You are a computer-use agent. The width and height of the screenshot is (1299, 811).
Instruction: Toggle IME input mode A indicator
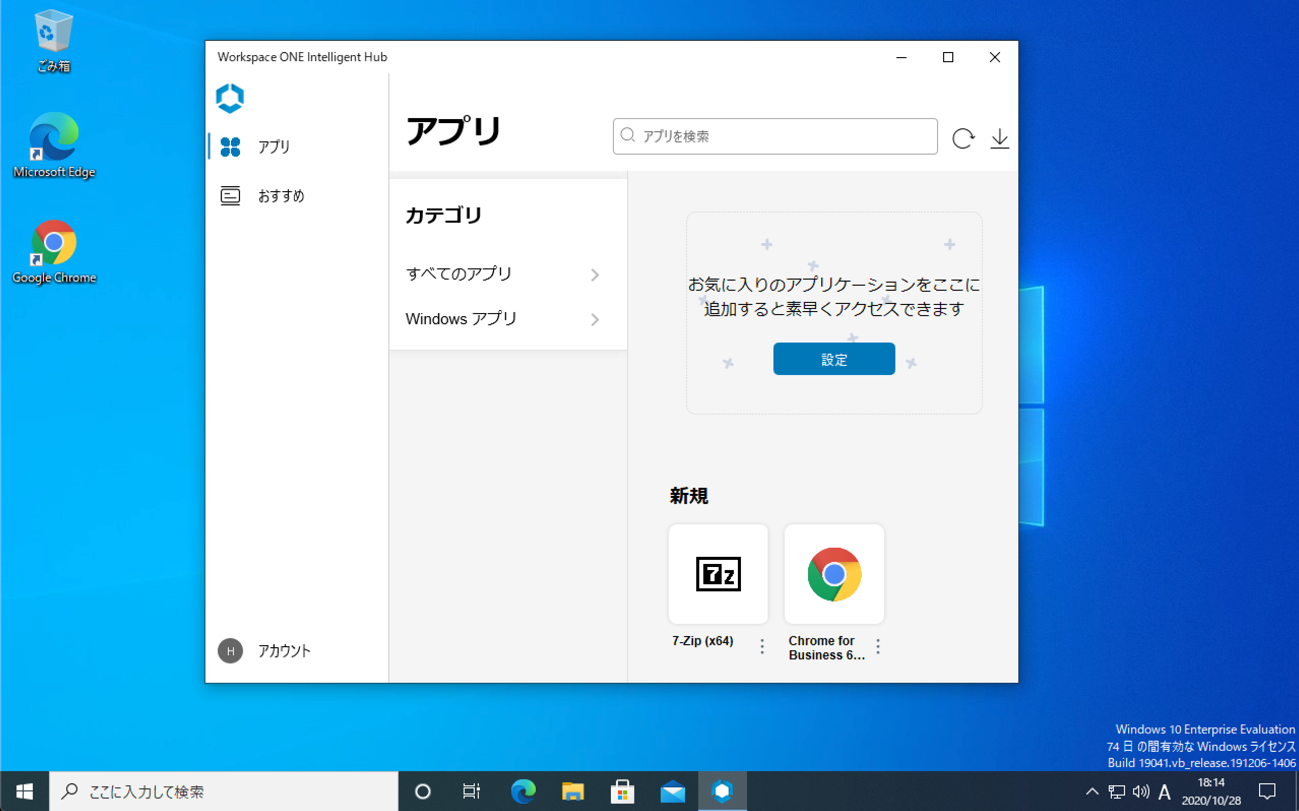[x=1164, y=792]
